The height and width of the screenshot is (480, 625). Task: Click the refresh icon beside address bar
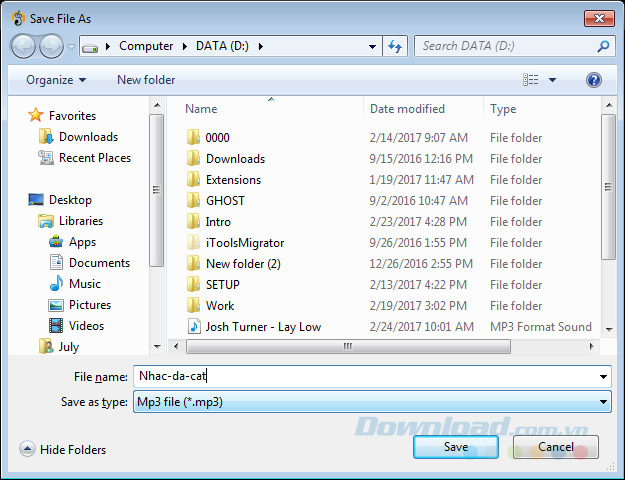395,46
